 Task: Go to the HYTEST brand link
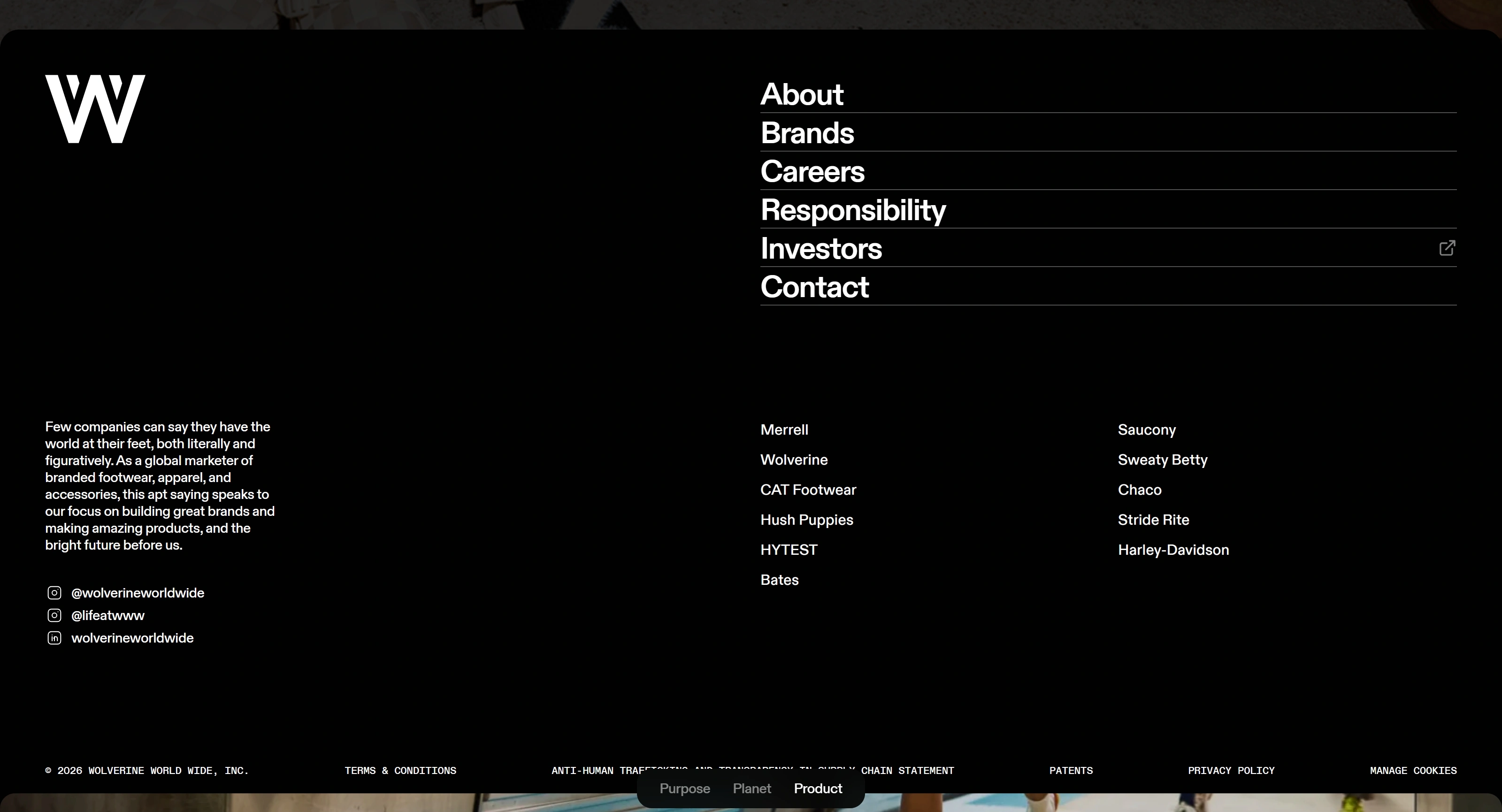(789, 550)
